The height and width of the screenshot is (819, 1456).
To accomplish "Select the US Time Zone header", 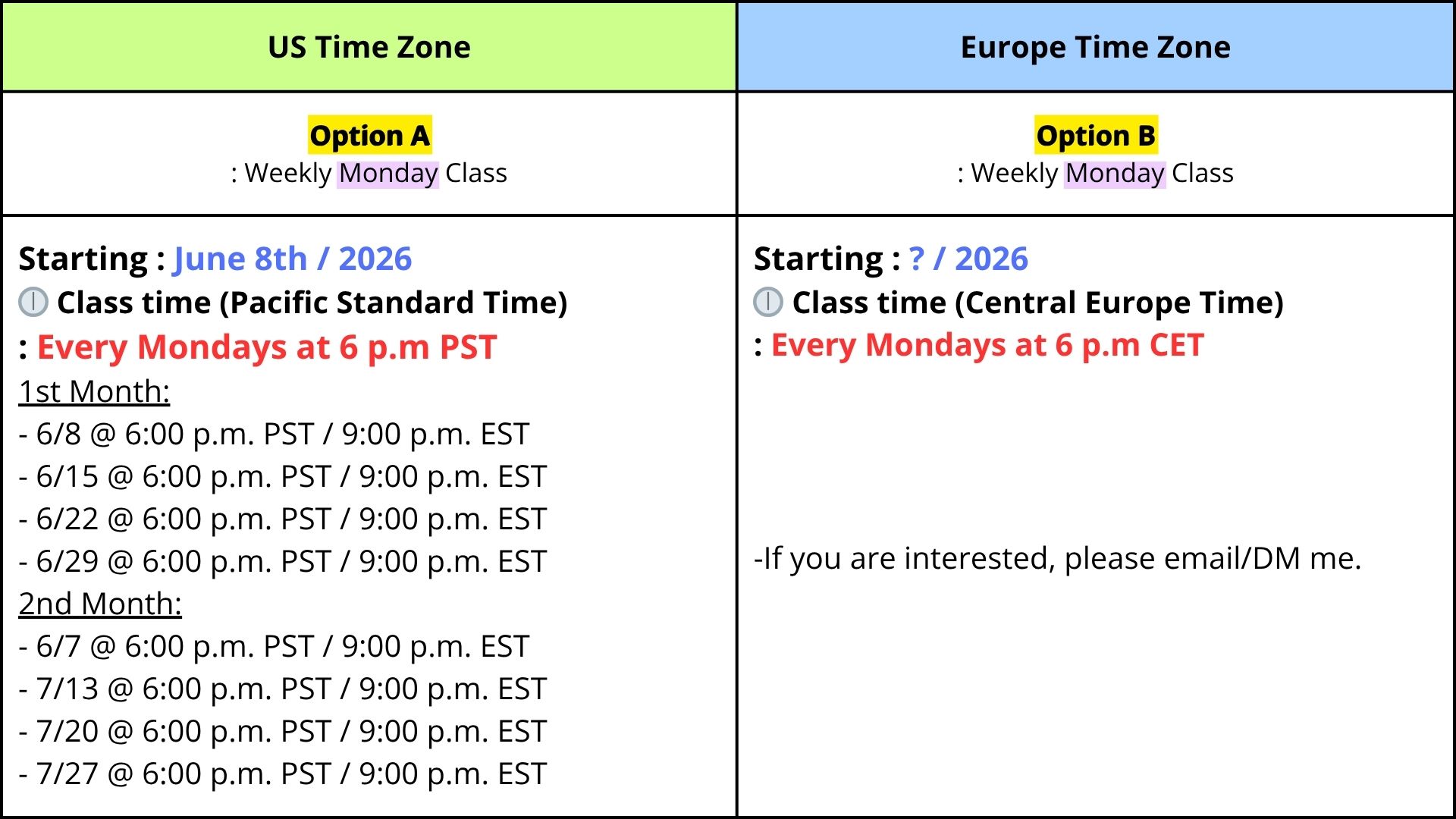I will [x=369, y=47].
